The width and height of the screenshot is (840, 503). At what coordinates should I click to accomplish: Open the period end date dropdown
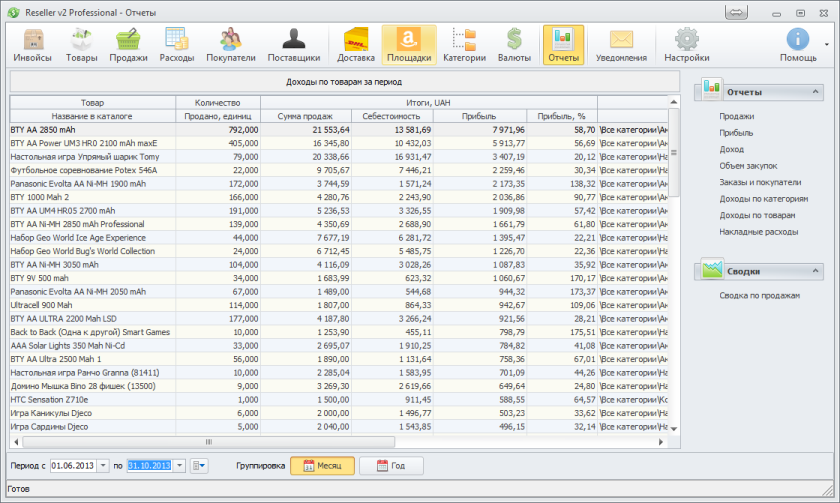click(x=180, y=466)
